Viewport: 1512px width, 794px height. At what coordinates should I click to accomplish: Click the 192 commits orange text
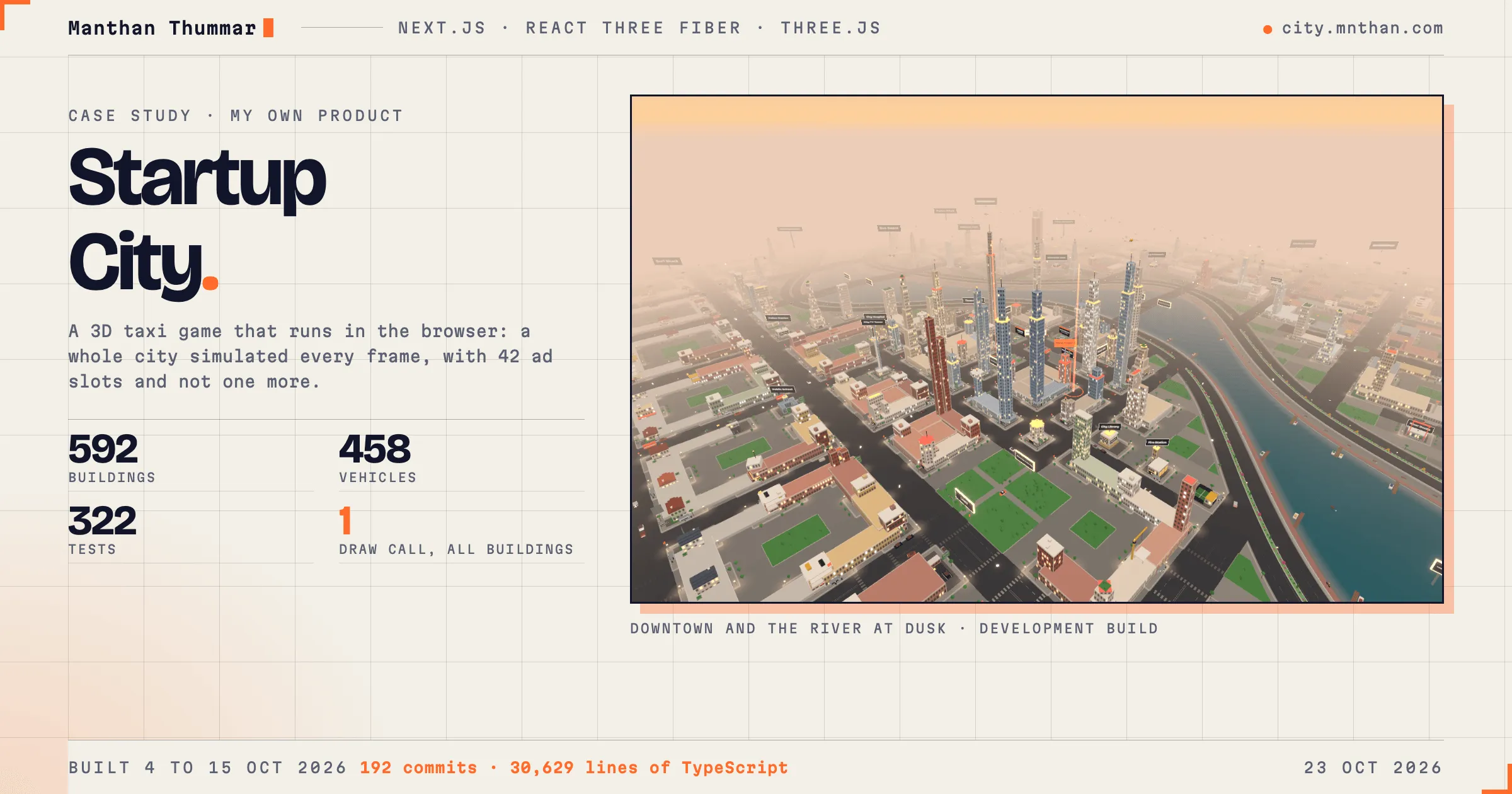418,768
